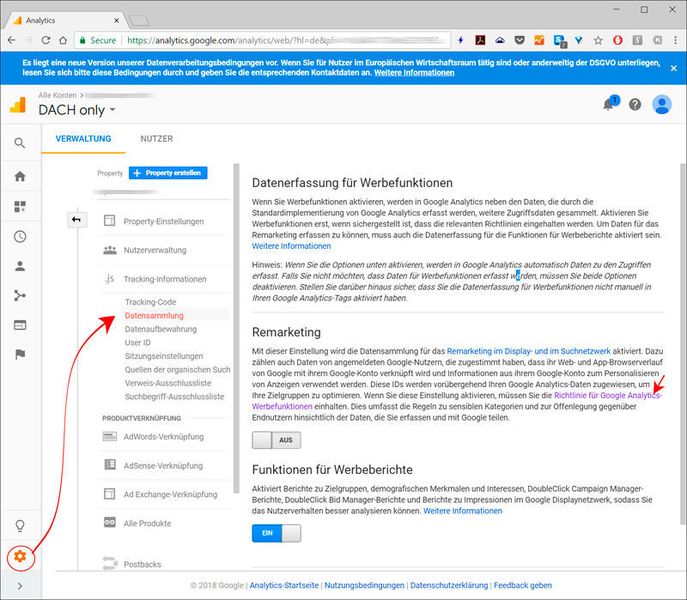Open a new browser tab
This screenshot has width=687, height=600.
click(x=139, y=21)
